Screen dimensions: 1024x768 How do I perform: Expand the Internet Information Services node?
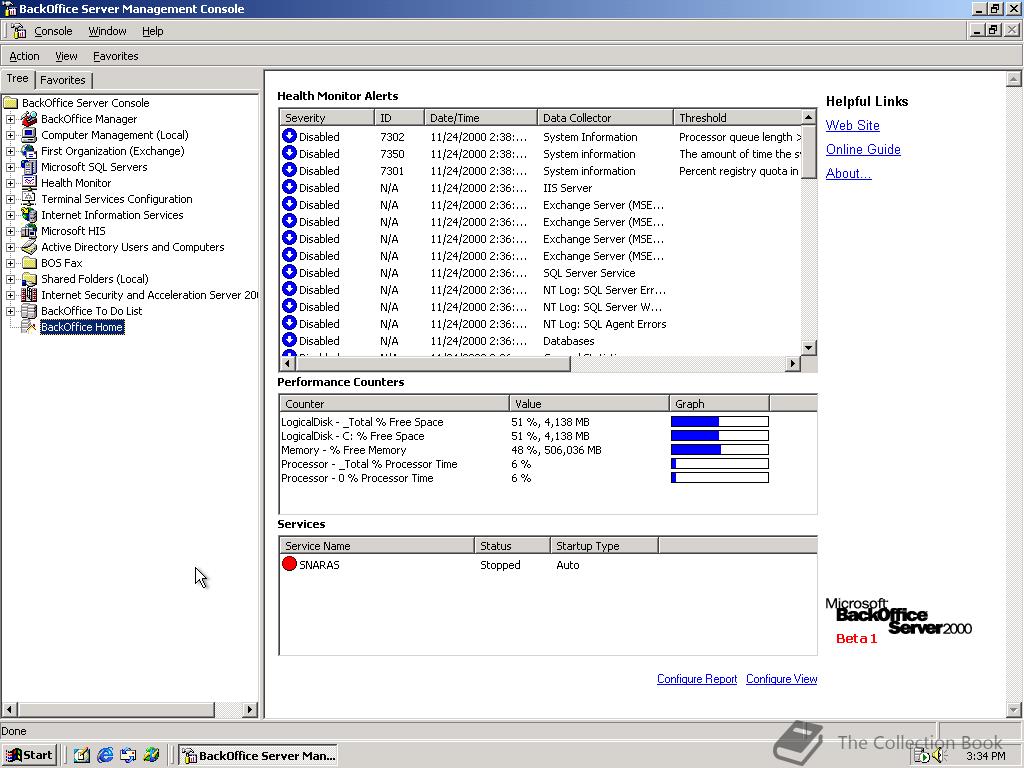click(10, 215)
